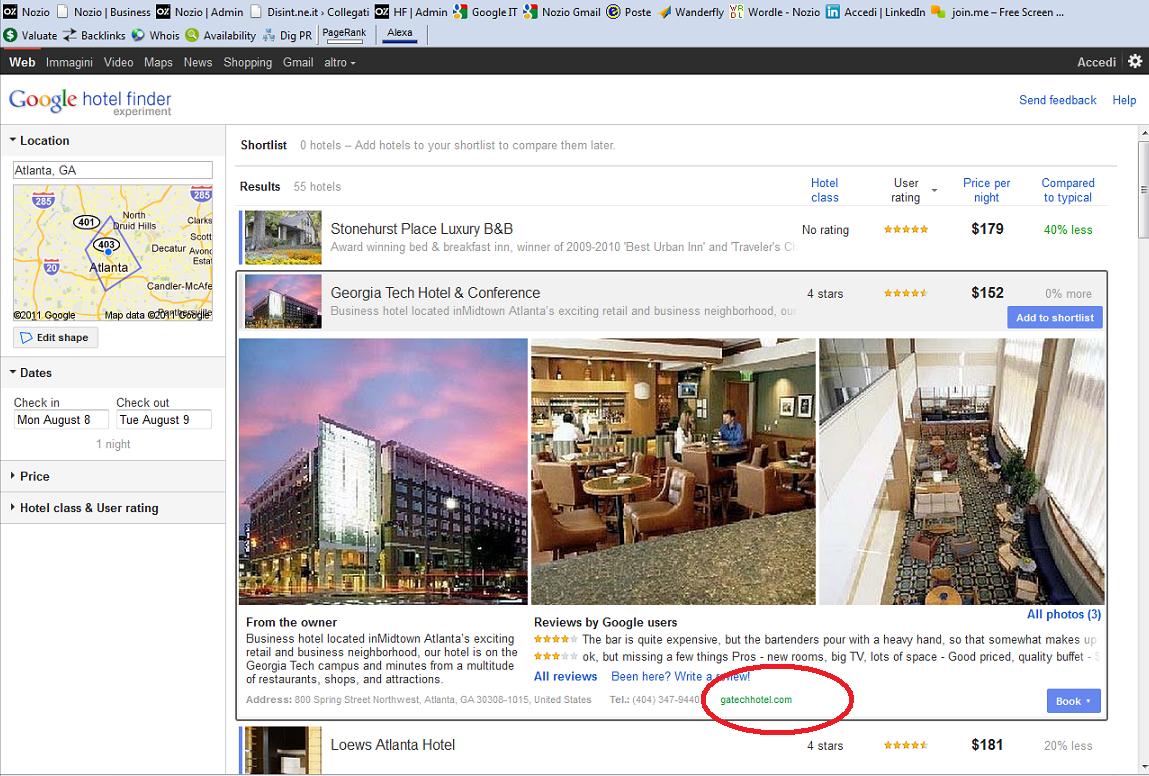Open the first plain Nozio bookmark
The width and height of the screenshot is (1149, 776).
(26, 12)
